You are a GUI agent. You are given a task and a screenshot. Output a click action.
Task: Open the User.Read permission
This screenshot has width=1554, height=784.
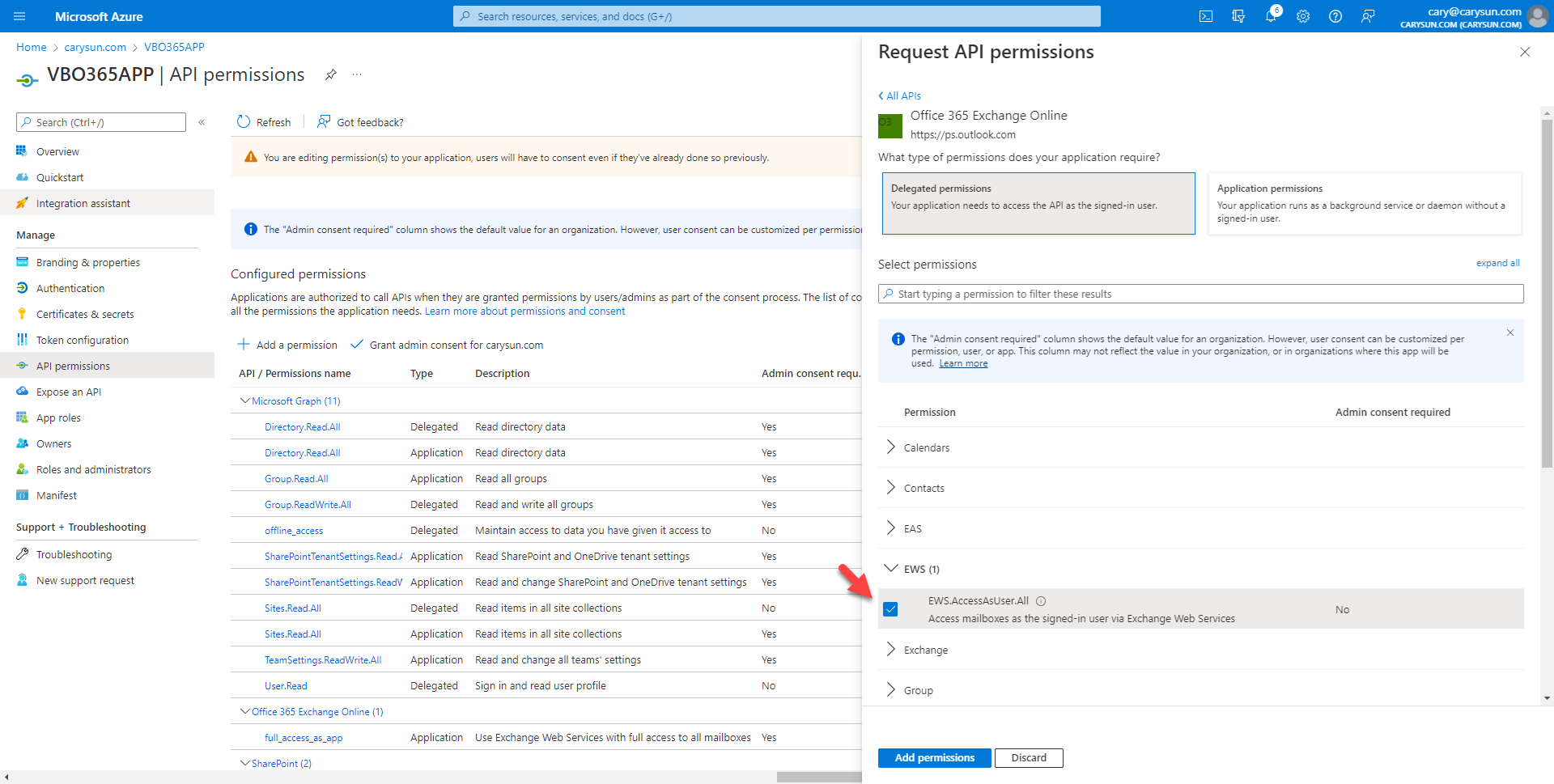point(286,686)
